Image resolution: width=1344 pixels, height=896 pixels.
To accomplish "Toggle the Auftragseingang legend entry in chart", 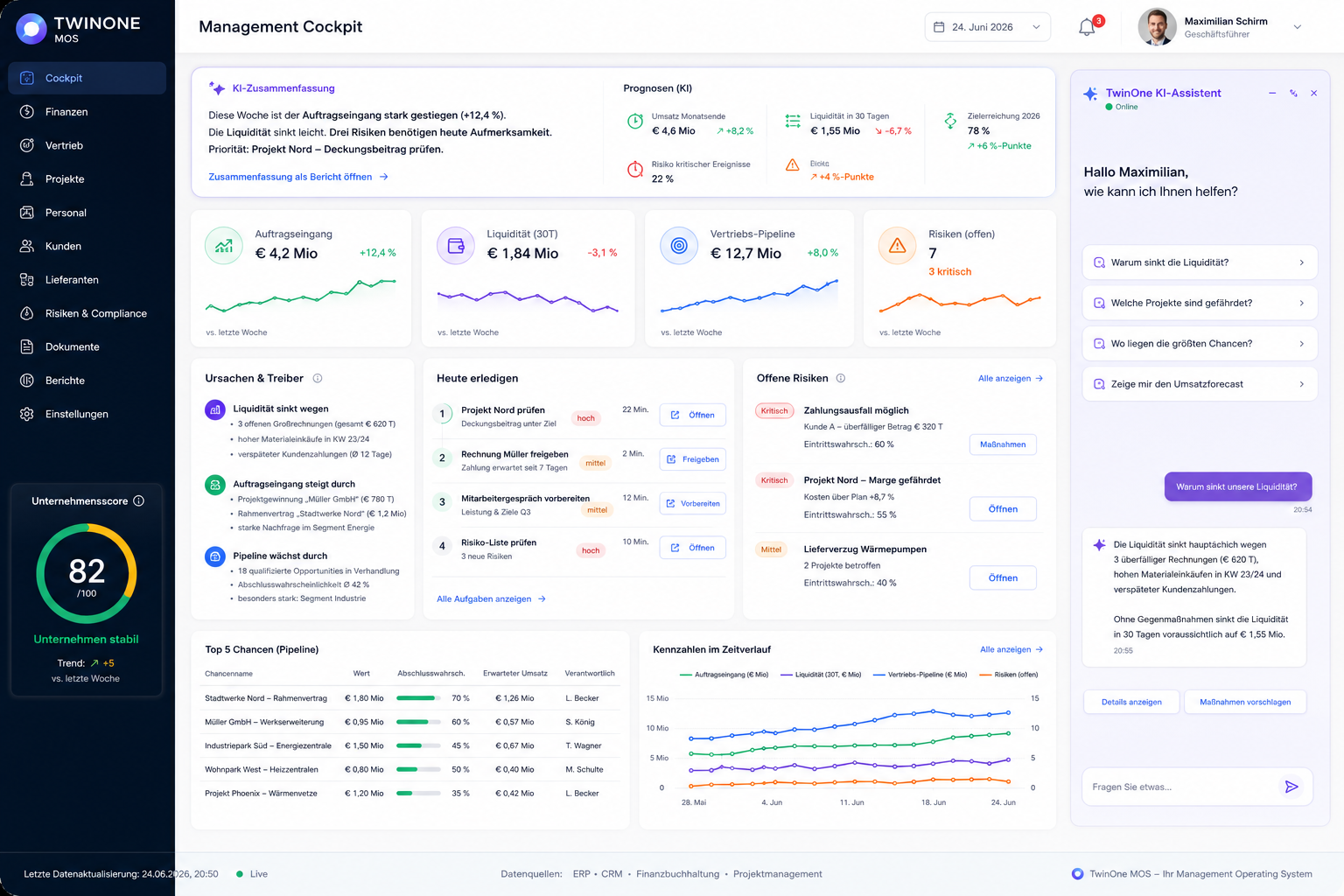I will (x=724, y=675).
